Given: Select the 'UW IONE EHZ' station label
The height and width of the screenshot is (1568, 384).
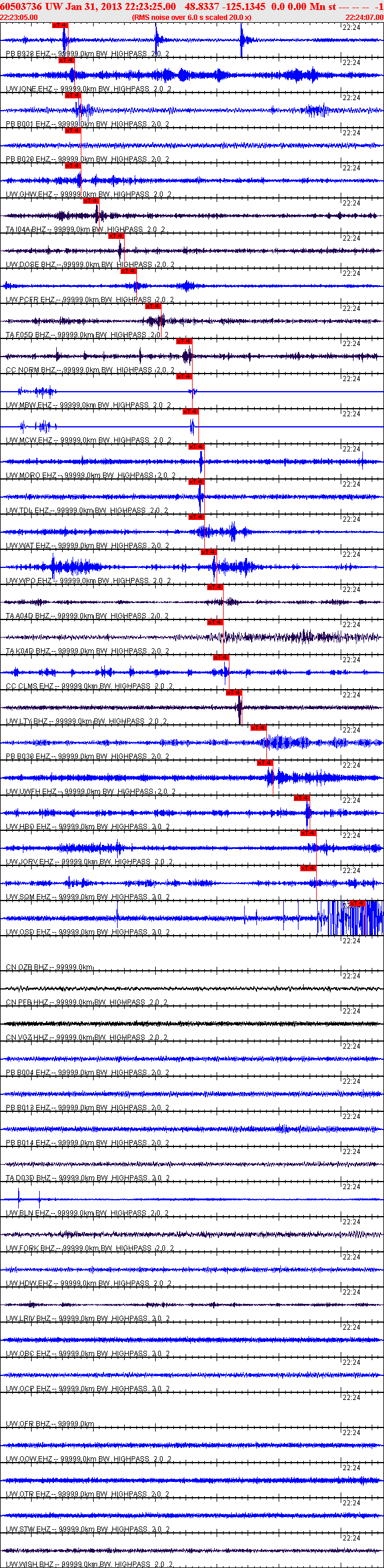Looking at the screenshot, I should click(x=29, y=89).
